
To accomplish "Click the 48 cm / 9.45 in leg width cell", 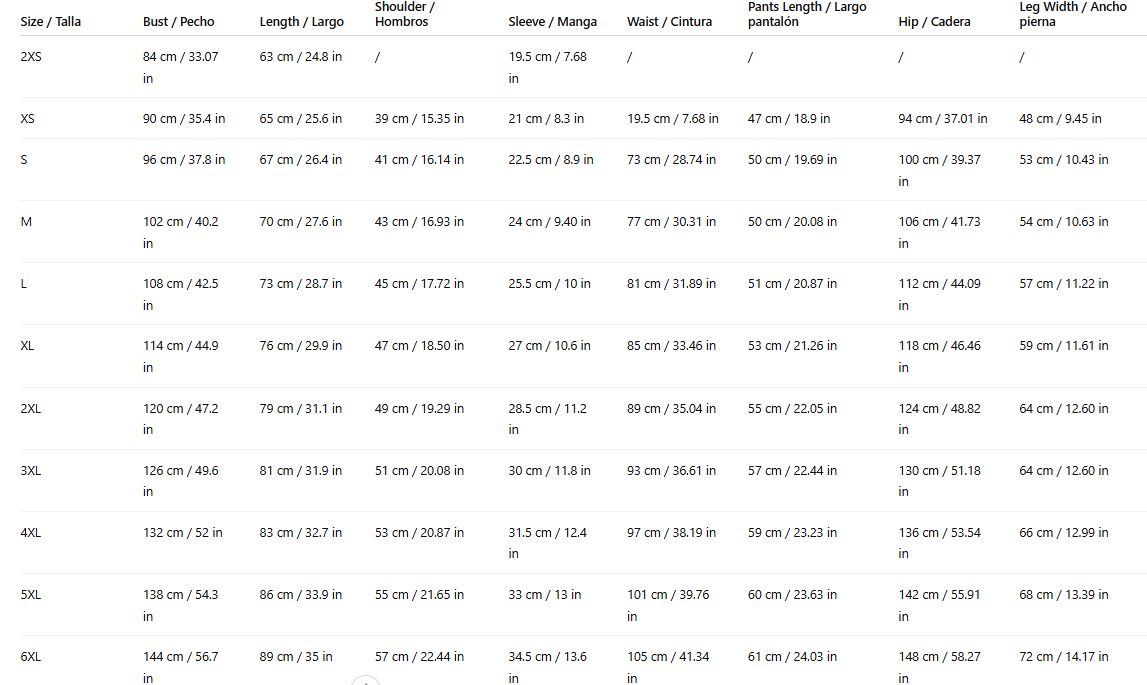I will 1060,119.
